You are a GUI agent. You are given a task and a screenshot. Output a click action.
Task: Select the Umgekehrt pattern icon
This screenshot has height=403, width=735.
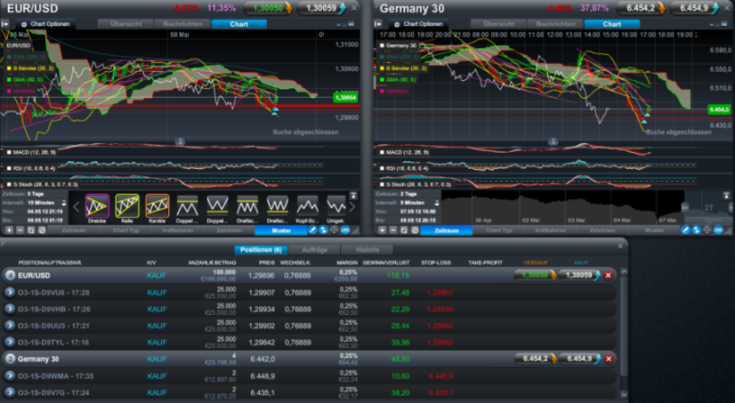[x=337, y=206]
